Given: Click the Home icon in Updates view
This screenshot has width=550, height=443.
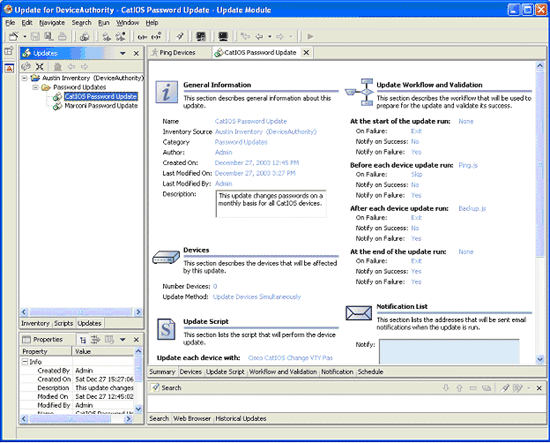Looking at the screenshot, I should coord(58,66).
